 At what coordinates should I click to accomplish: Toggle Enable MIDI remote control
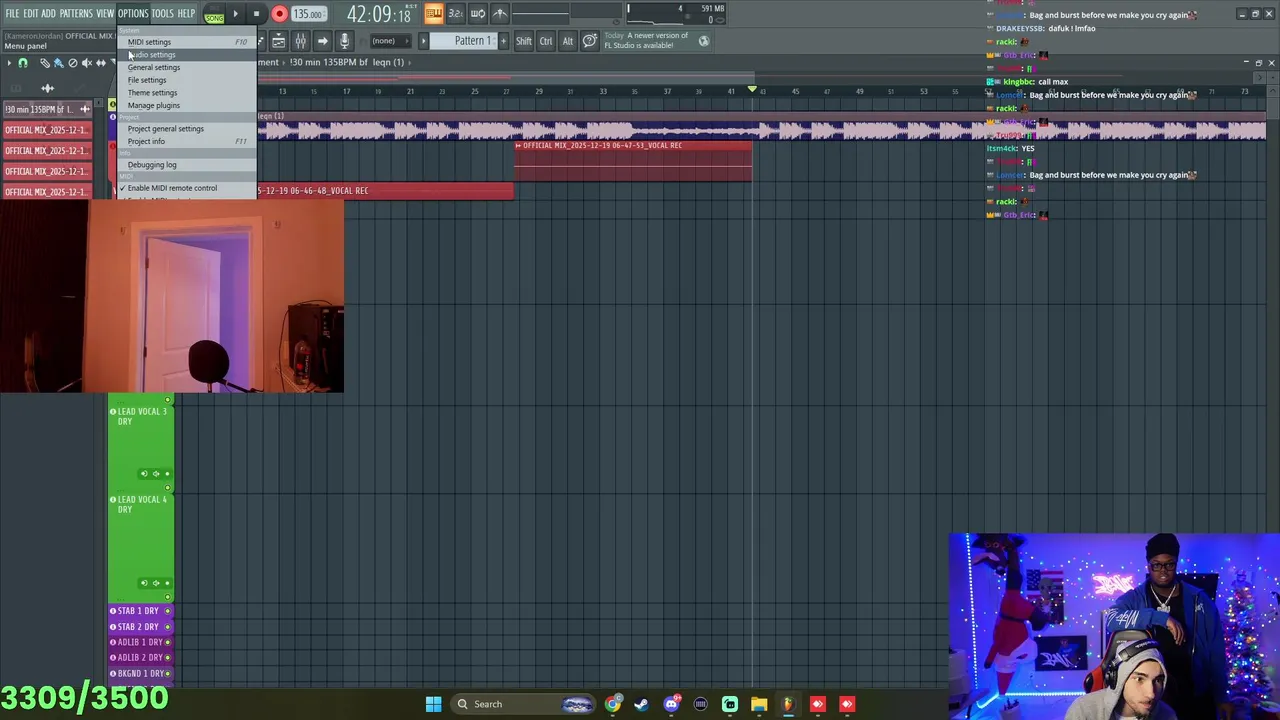point(187,188)
